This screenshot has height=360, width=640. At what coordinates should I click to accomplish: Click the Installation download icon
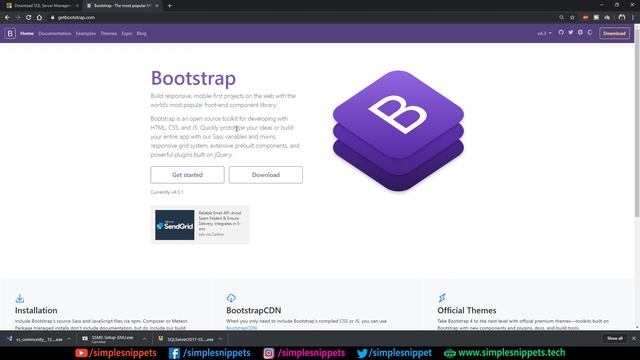coord(20,298)
